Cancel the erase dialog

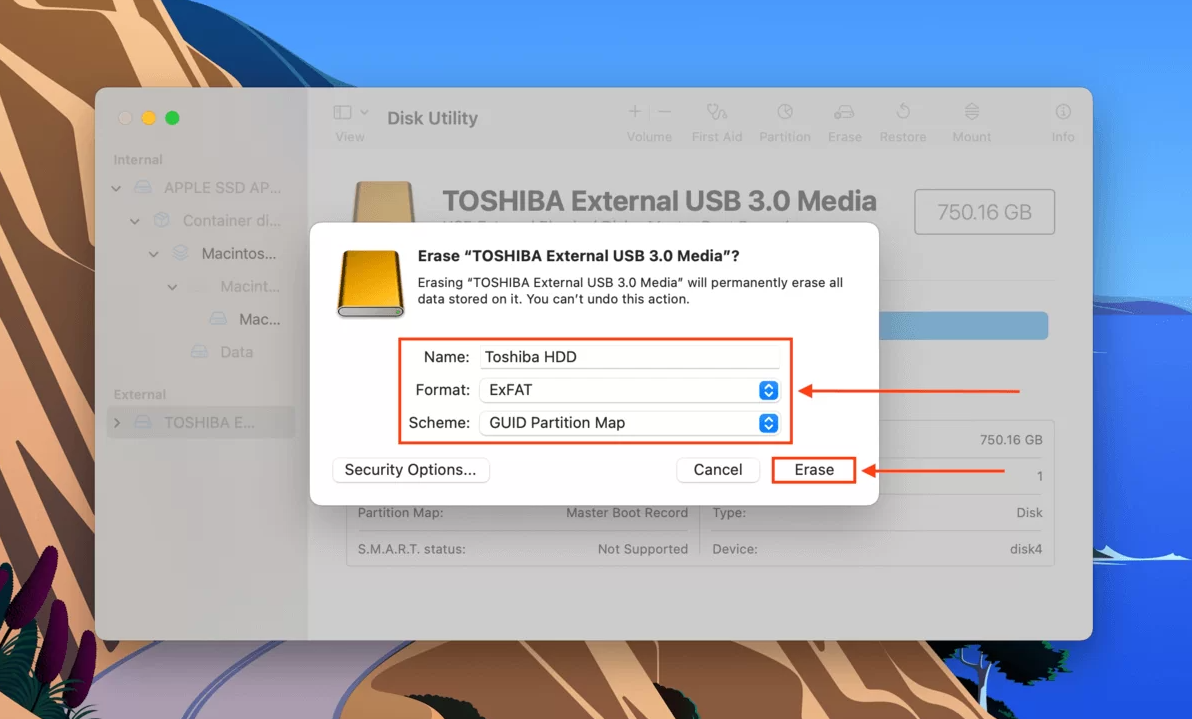click(718, 470)
